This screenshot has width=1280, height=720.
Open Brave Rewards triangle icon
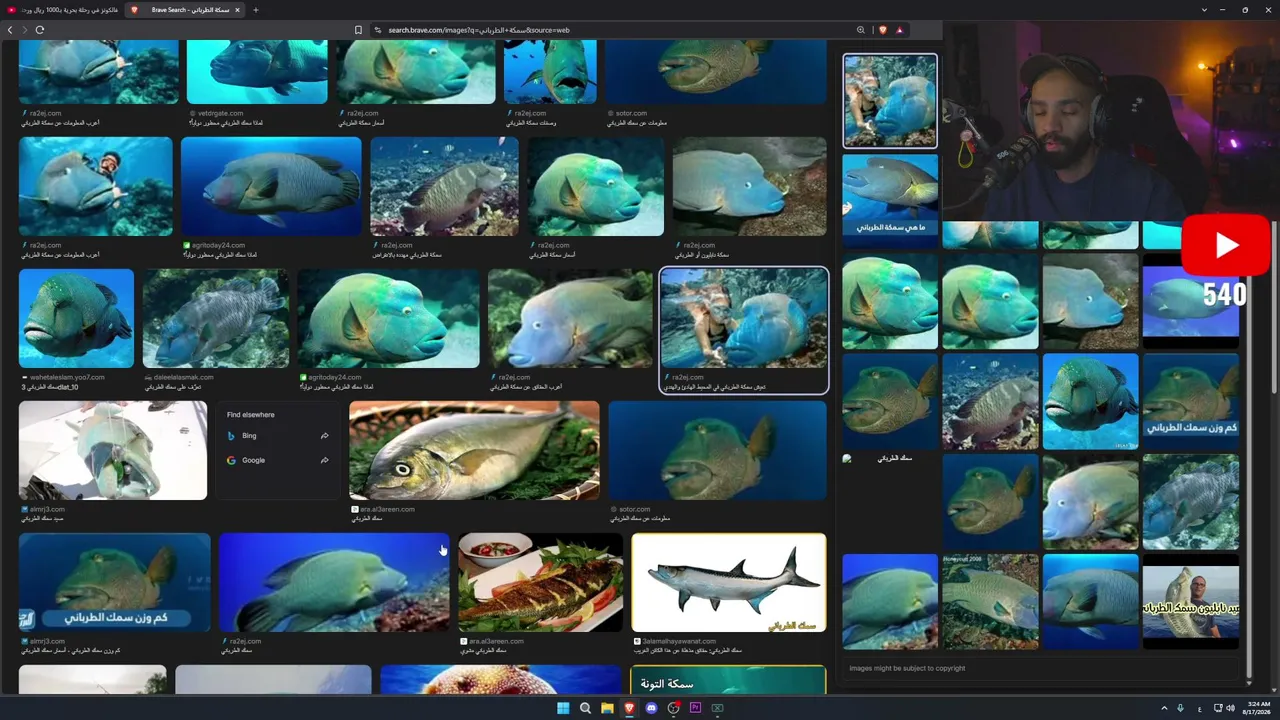tap(899, 30)
